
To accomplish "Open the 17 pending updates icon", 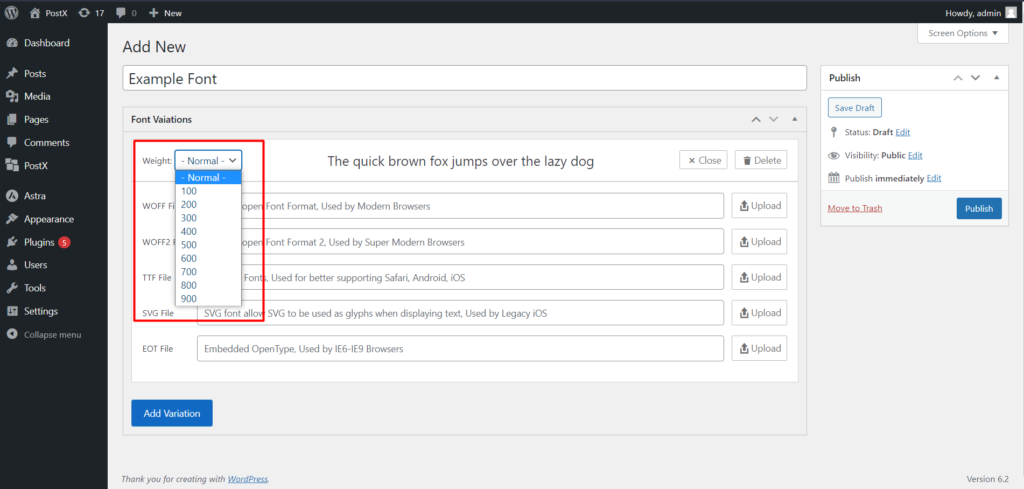I will click(91, 12).
